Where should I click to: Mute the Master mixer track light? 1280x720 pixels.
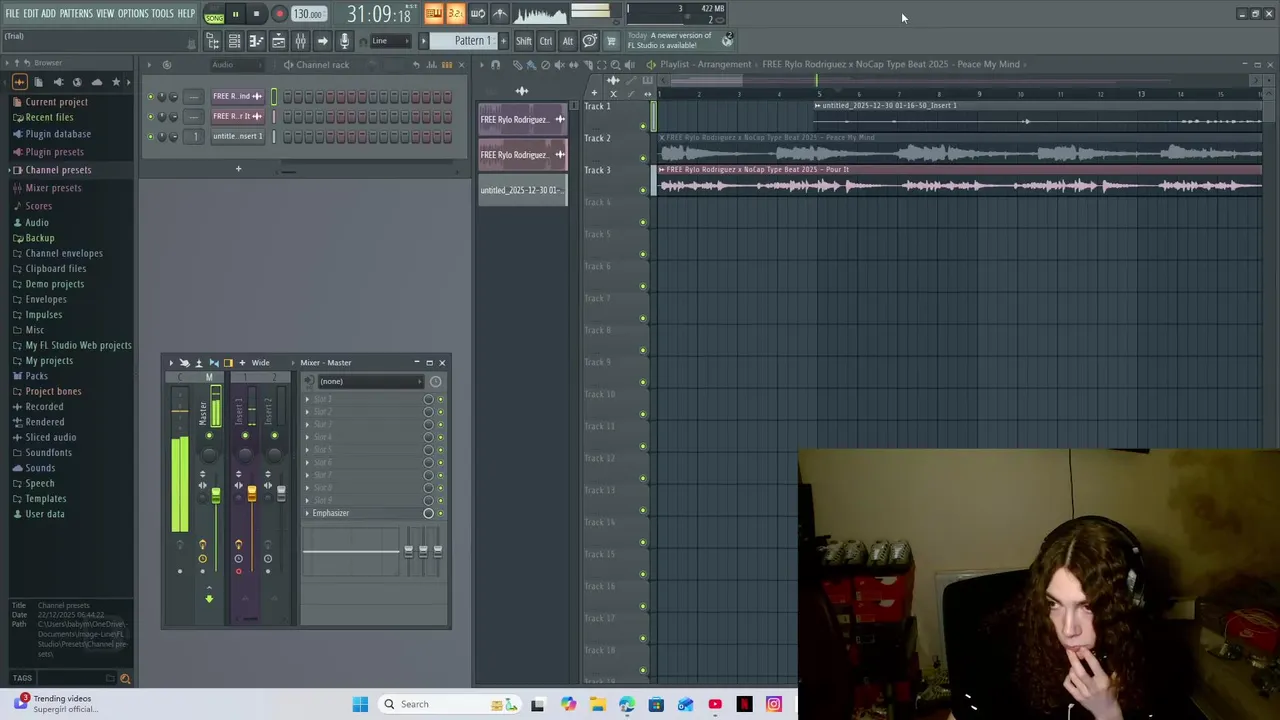coord(209,436)
